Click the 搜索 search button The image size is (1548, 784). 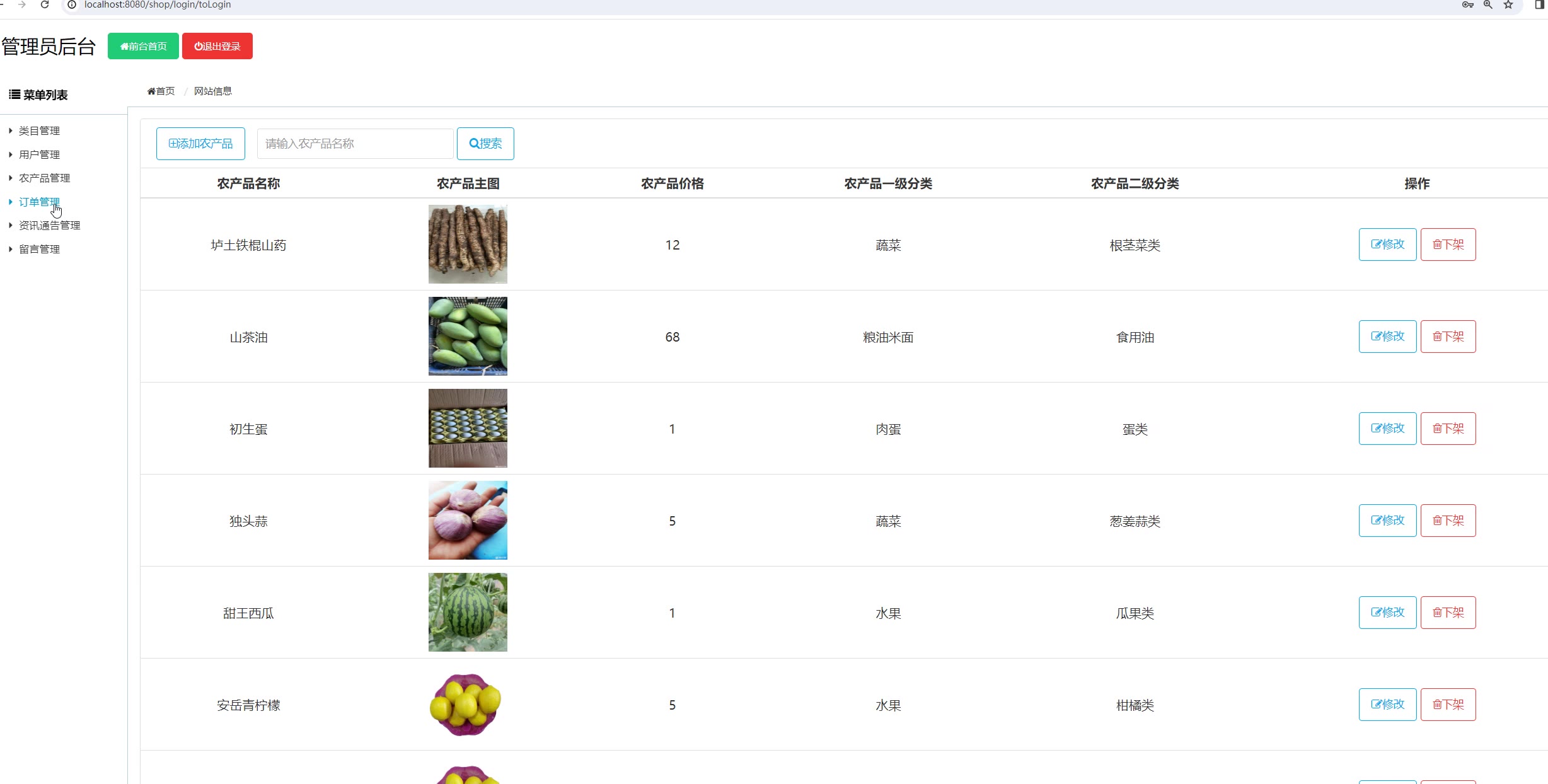tap(485, 144)
